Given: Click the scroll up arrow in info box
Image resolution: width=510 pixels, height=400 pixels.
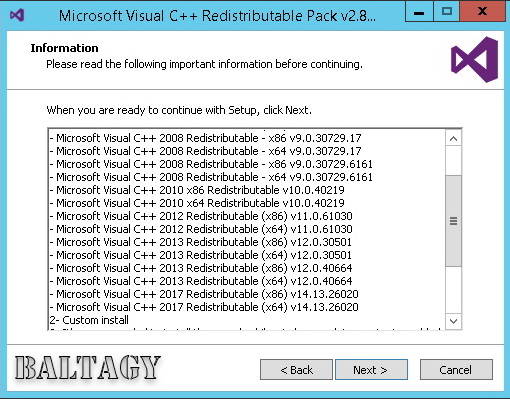Looking at the screenshot, I should [x=453, y=139].
